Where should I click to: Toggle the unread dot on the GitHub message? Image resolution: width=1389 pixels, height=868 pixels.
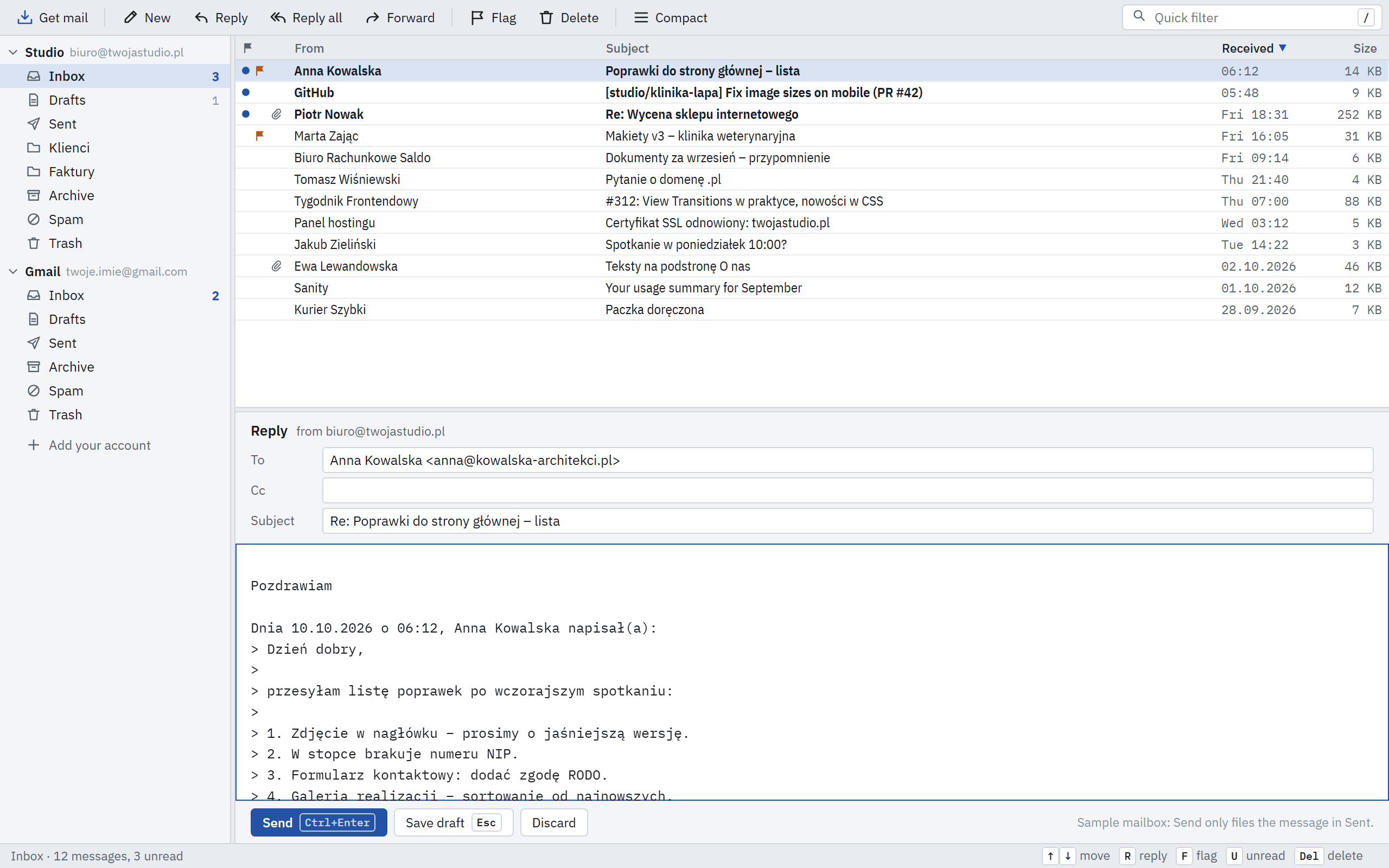click(x=246, y=92)
